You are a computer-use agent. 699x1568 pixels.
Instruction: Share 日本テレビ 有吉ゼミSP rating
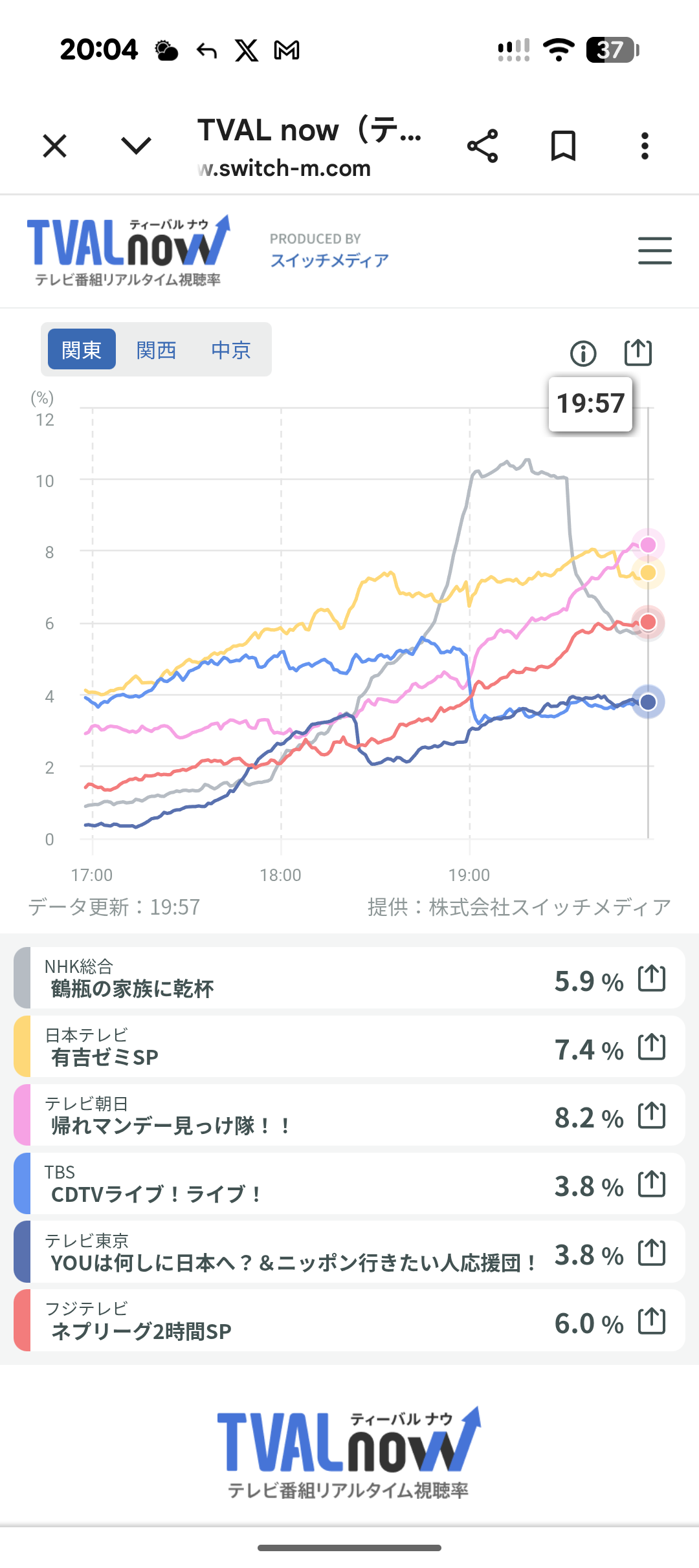point(652,1047)
